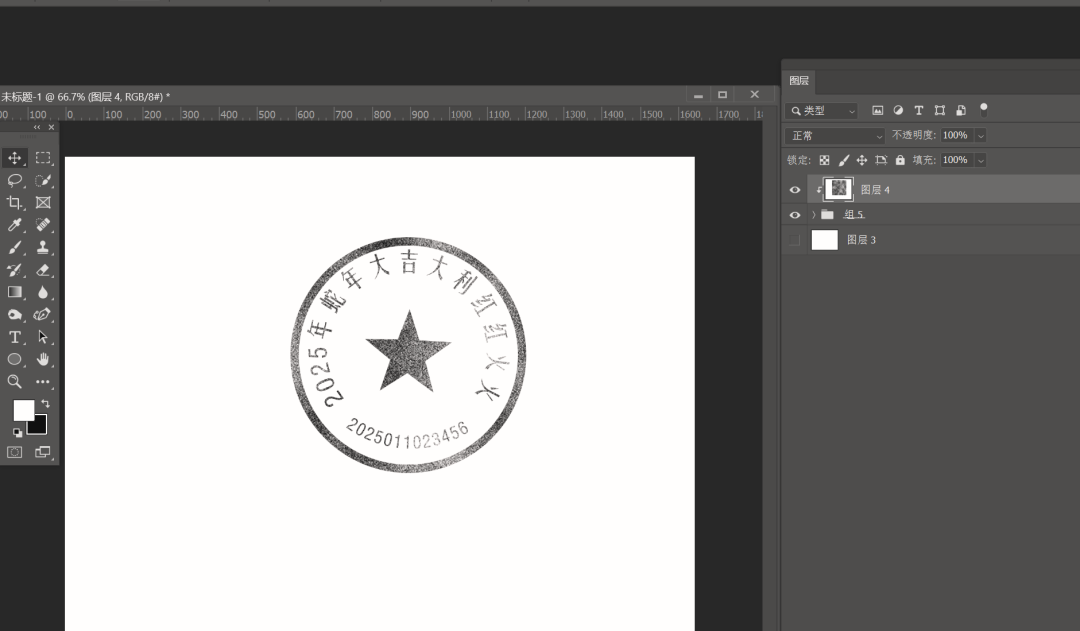
Task: Open the 正常 blend mode dropdown
Action: pyautogui.click(x=835, y=136)
